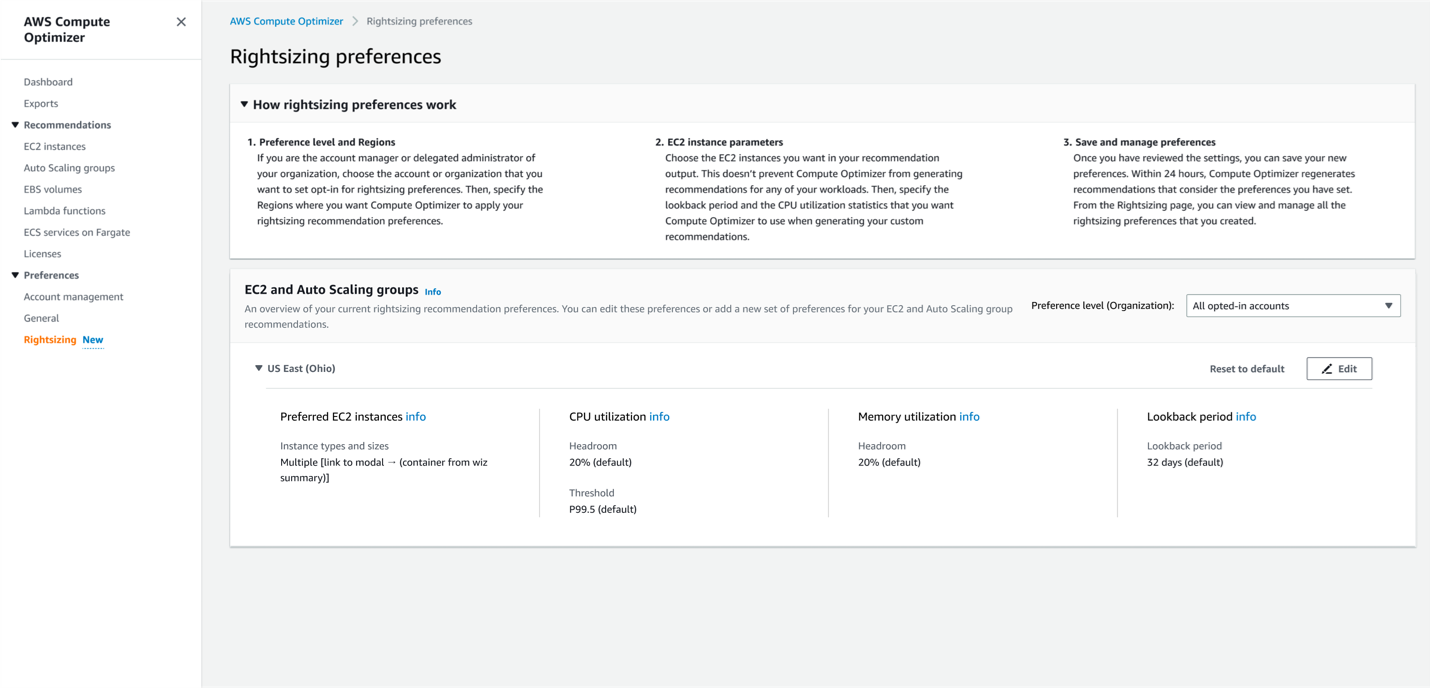
Task: Open Info link for EC2 and Auto Scaling groups
Action: pyautogui.click(x=433, y=292)
